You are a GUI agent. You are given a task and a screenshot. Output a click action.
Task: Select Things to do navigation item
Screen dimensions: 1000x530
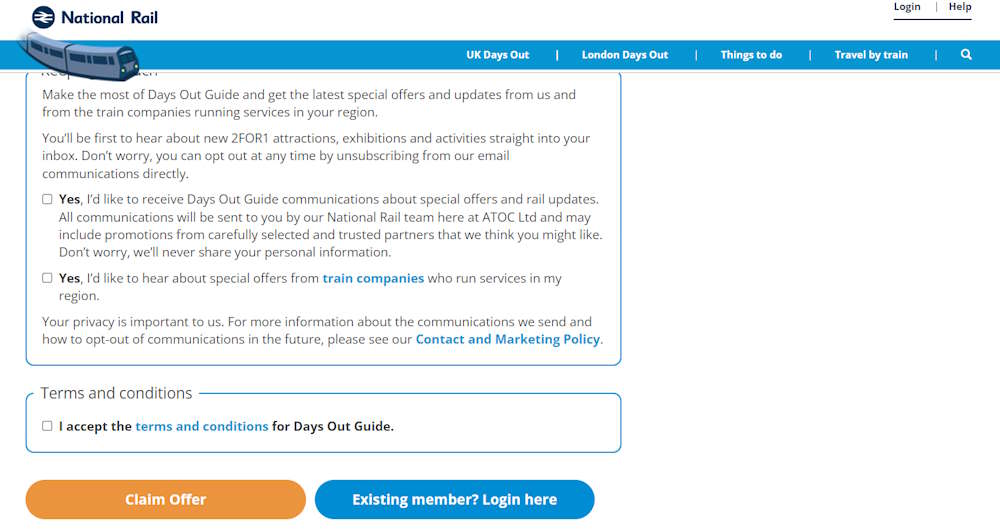click(x=751, y=55)
